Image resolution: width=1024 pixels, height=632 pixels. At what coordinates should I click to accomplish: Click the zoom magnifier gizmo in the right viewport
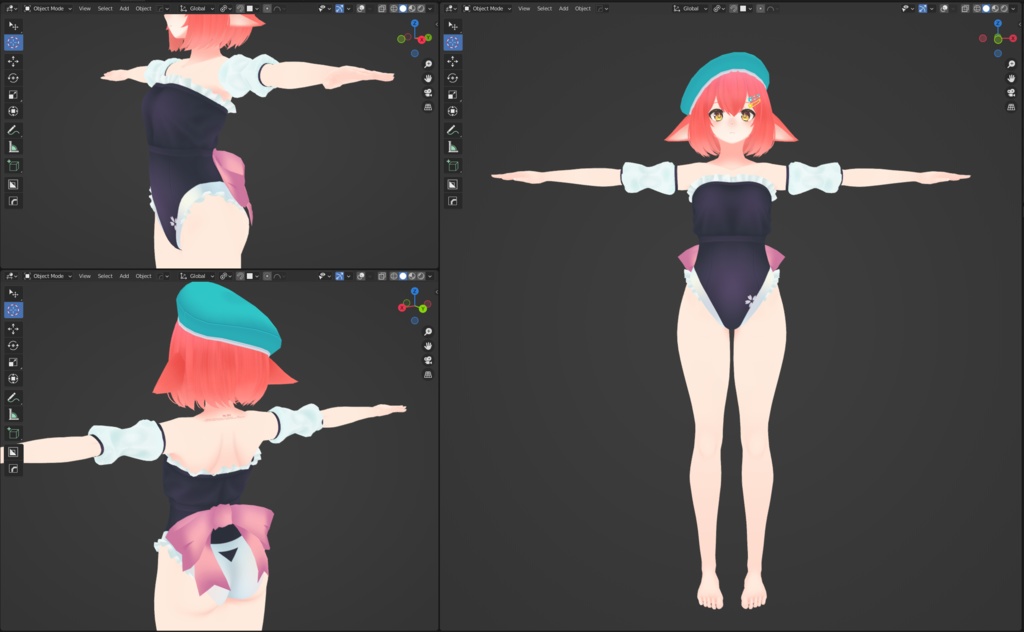click(x=1011, y=64)
